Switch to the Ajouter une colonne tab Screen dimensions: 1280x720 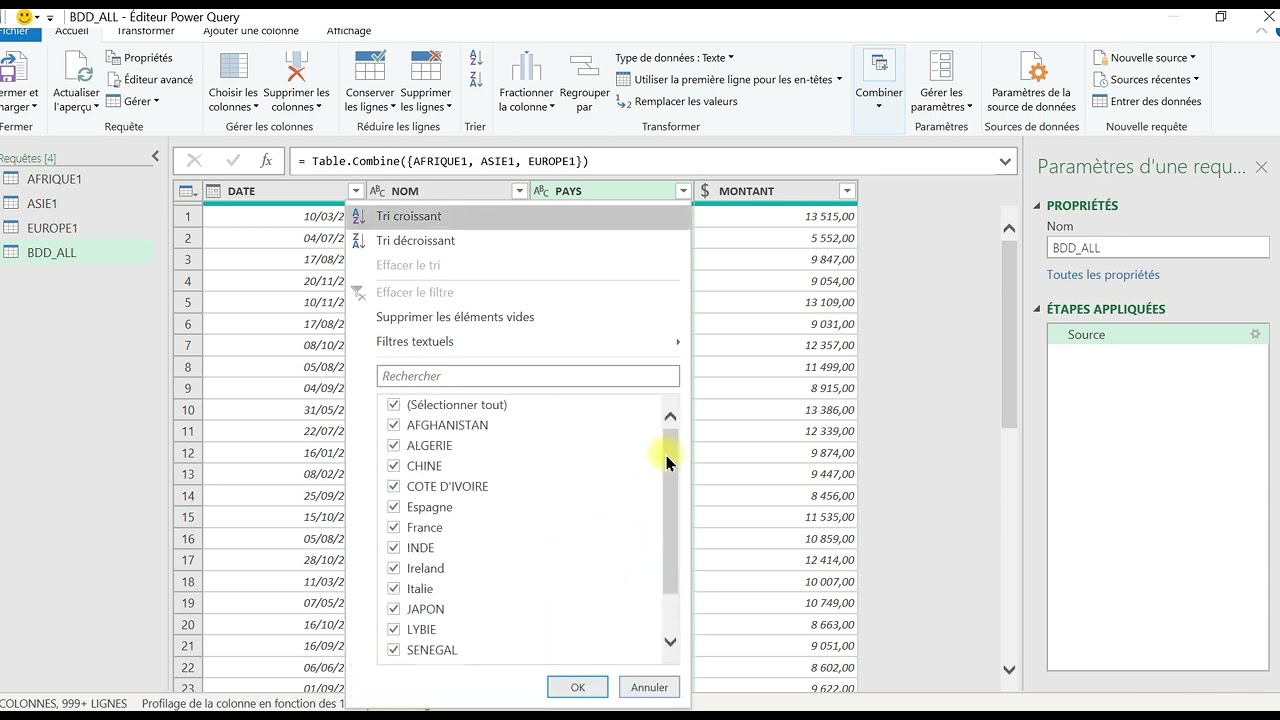251,32
